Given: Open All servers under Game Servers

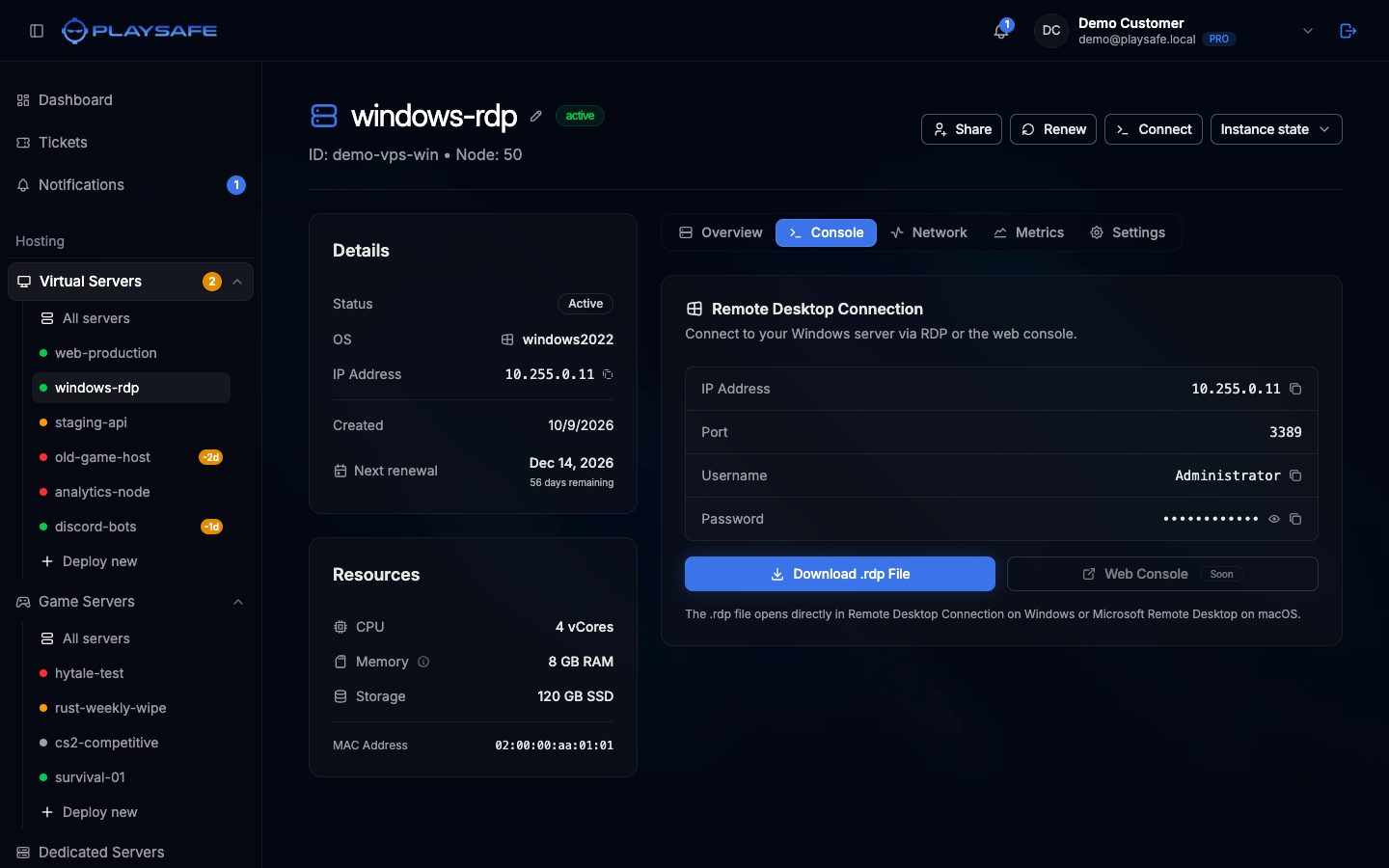Looking at the screenshot, I should click(x=131, y=638).
